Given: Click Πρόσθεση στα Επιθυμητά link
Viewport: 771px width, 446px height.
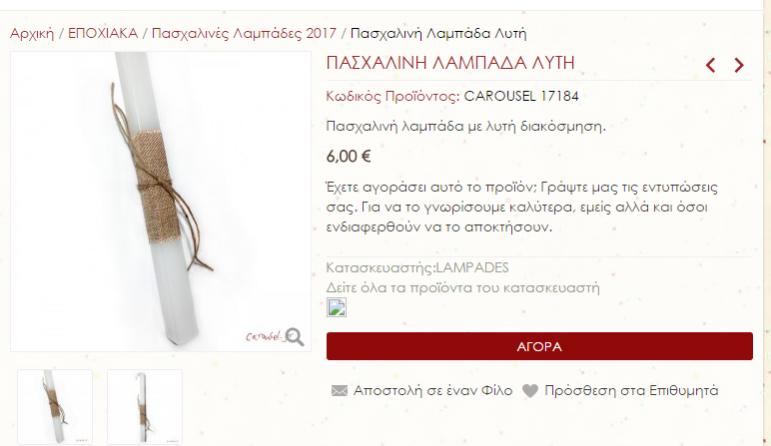Looking at the screenshot, I should (x=631, y=391).
